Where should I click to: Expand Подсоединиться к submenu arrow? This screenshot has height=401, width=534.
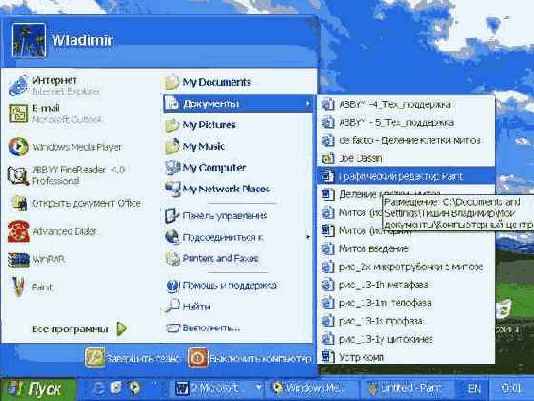point(308,237)
